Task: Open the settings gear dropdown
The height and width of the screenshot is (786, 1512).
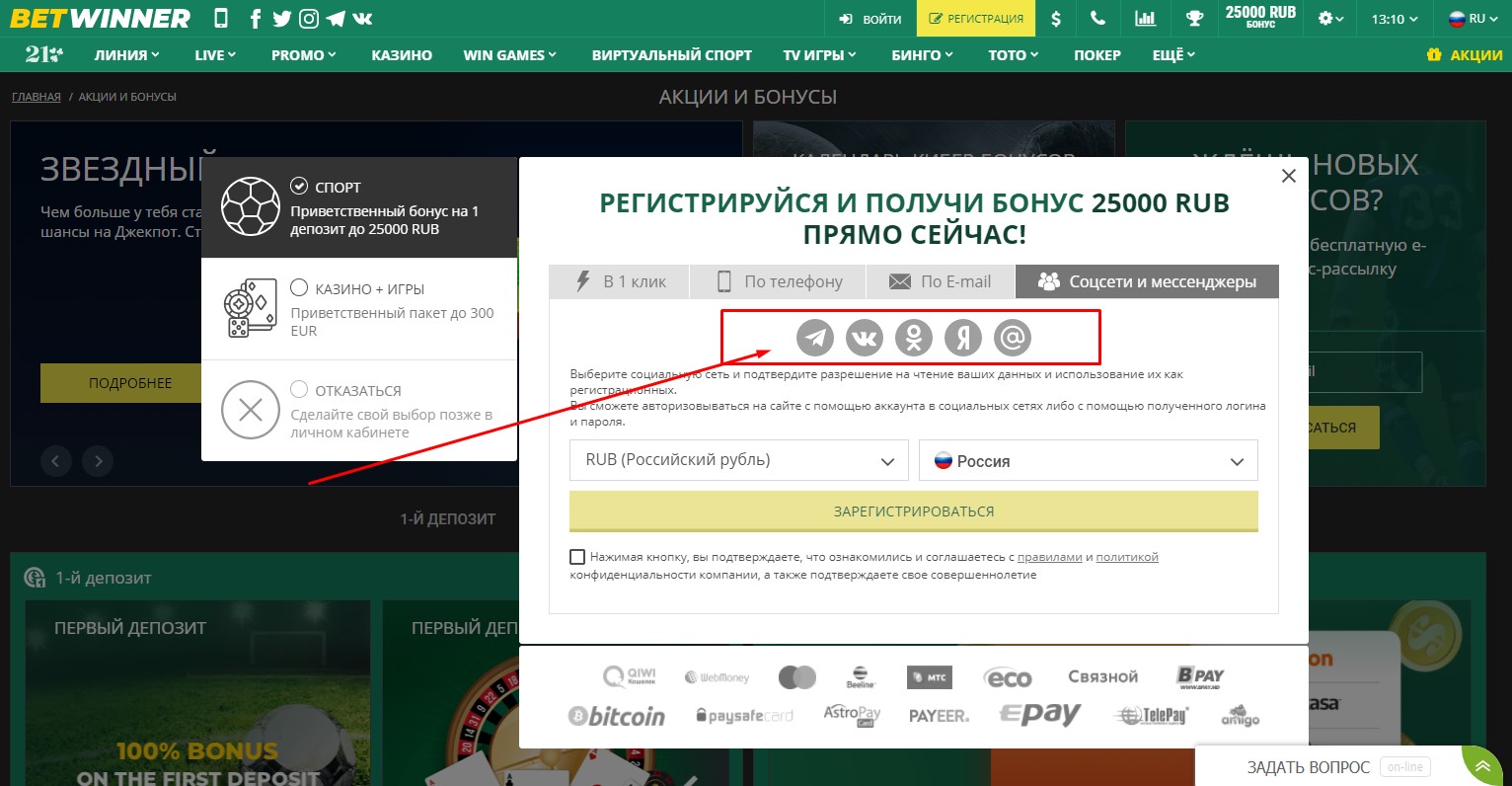Action: click(1331, 19)
